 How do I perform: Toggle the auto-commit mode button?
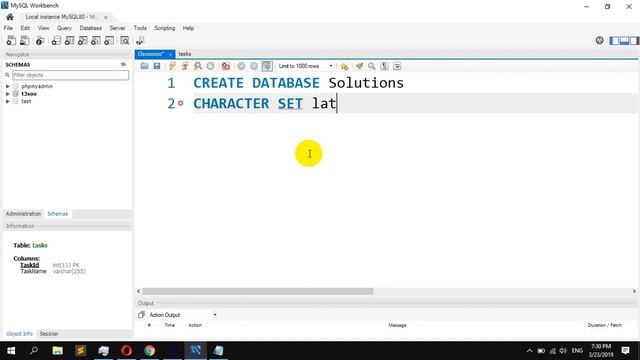point(267,66)
